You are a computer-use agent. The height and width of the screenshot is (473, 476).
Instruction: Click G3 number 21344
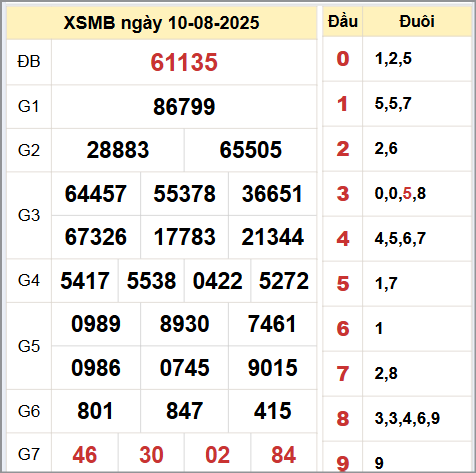click(x=272, y=237)
